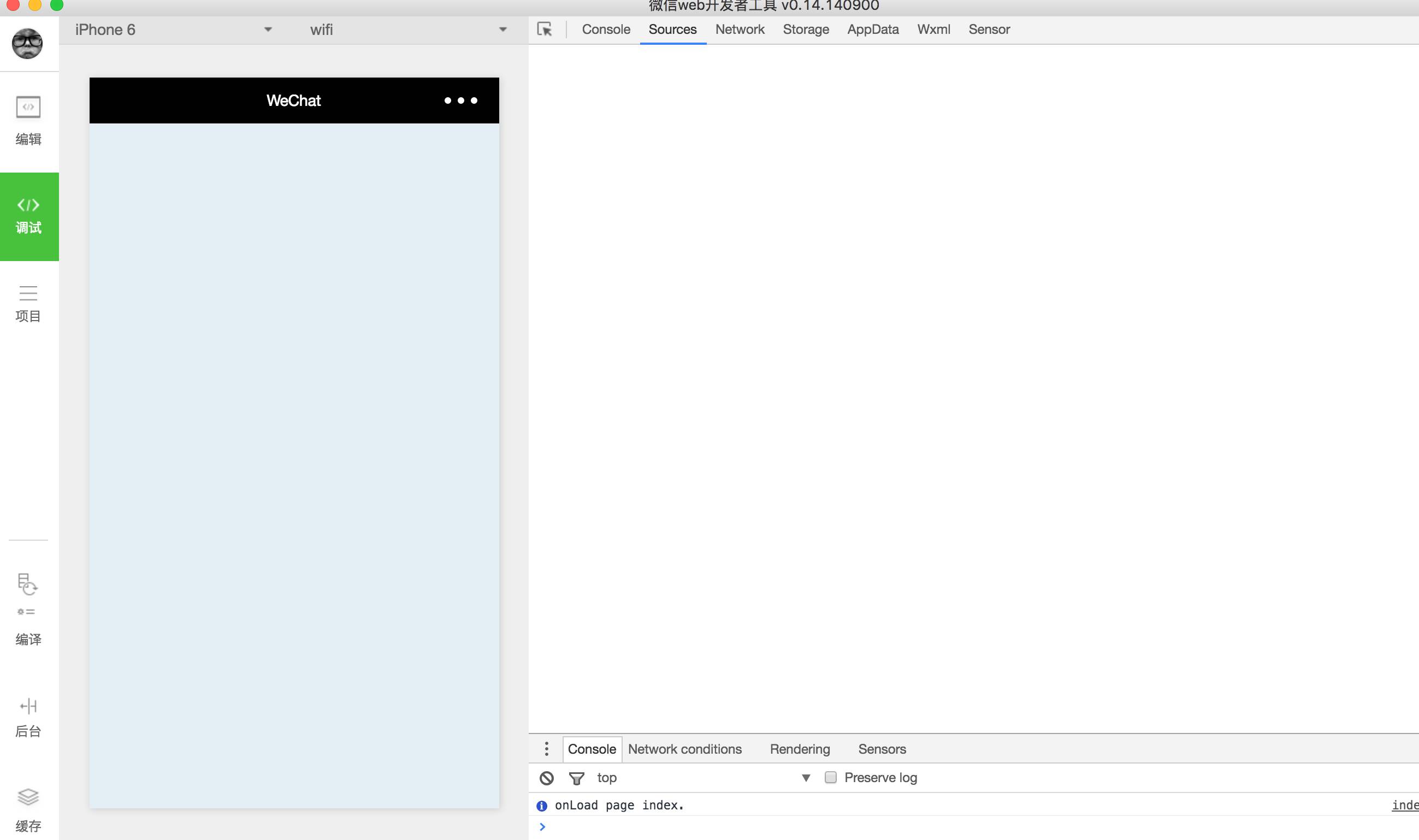
Task: Switch to the Network tab
Action: (739, 29)
